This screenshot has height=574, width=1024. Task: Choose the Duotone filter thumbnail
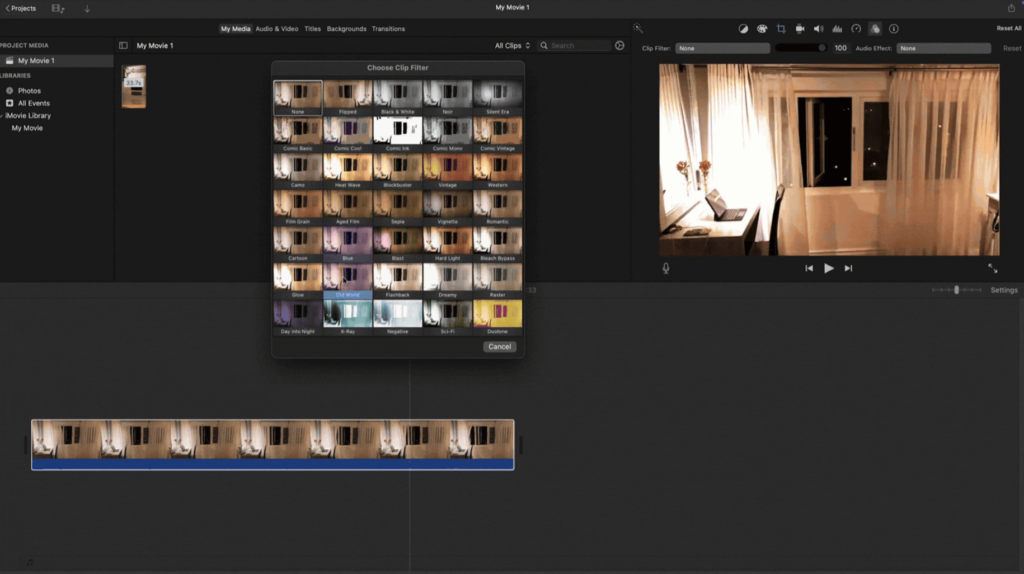[497, 315]
